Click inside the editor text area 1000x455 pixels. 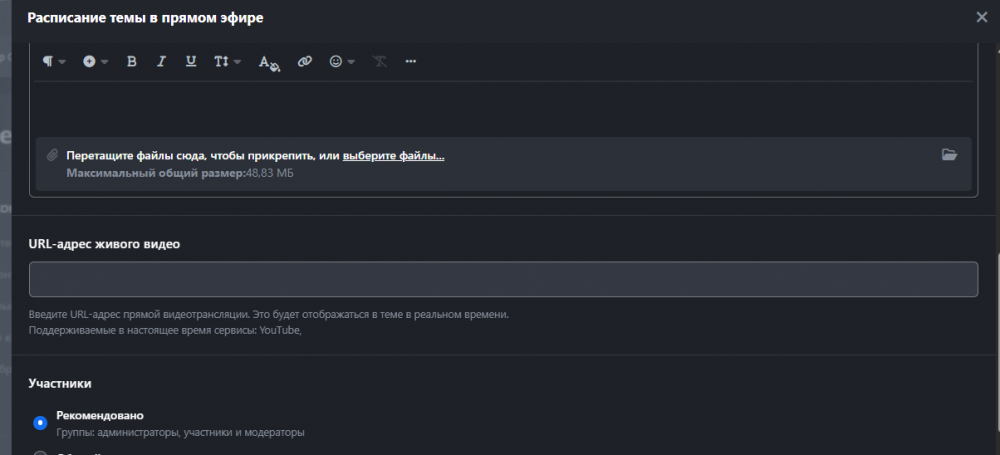coord(503,107)
